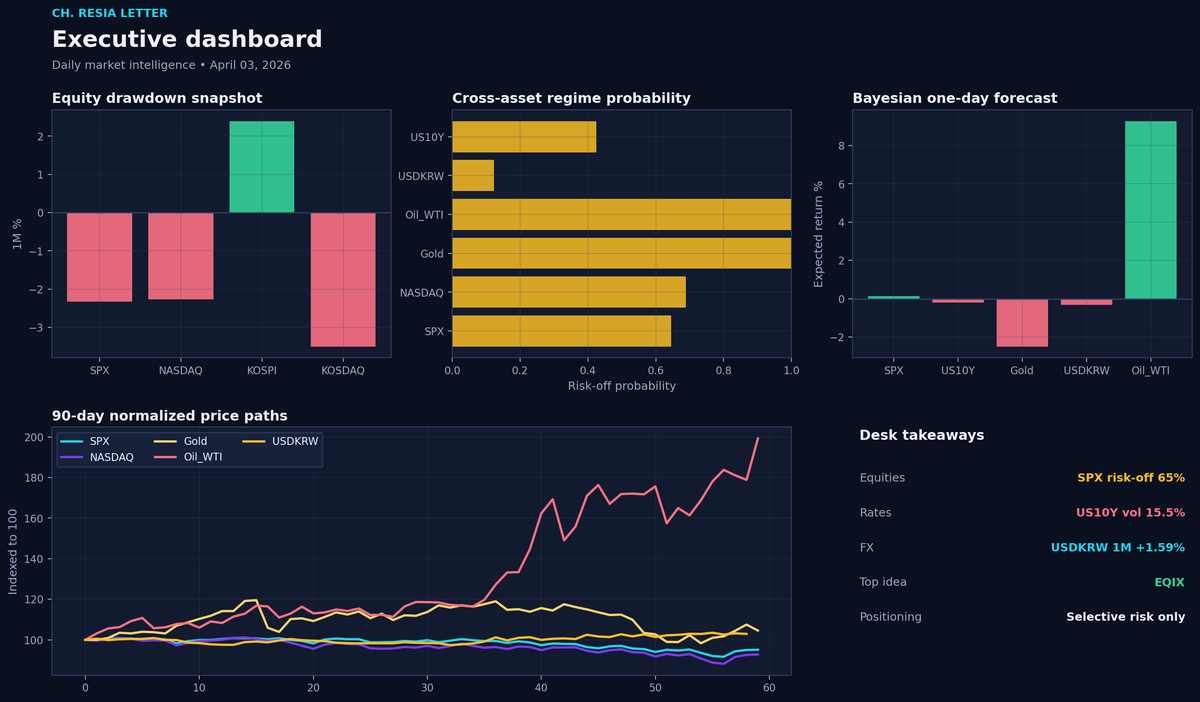Click the green KOSPI bar
The height and width of the screenshot is (702, 1200).
(x=262, y=167)
